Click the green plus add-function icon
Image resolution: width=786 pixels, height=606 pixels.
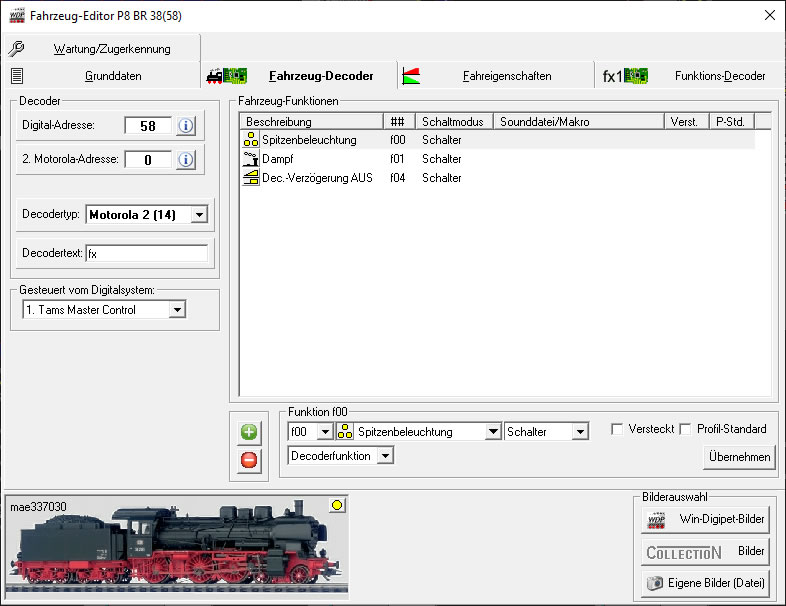[x=249, y=432]
